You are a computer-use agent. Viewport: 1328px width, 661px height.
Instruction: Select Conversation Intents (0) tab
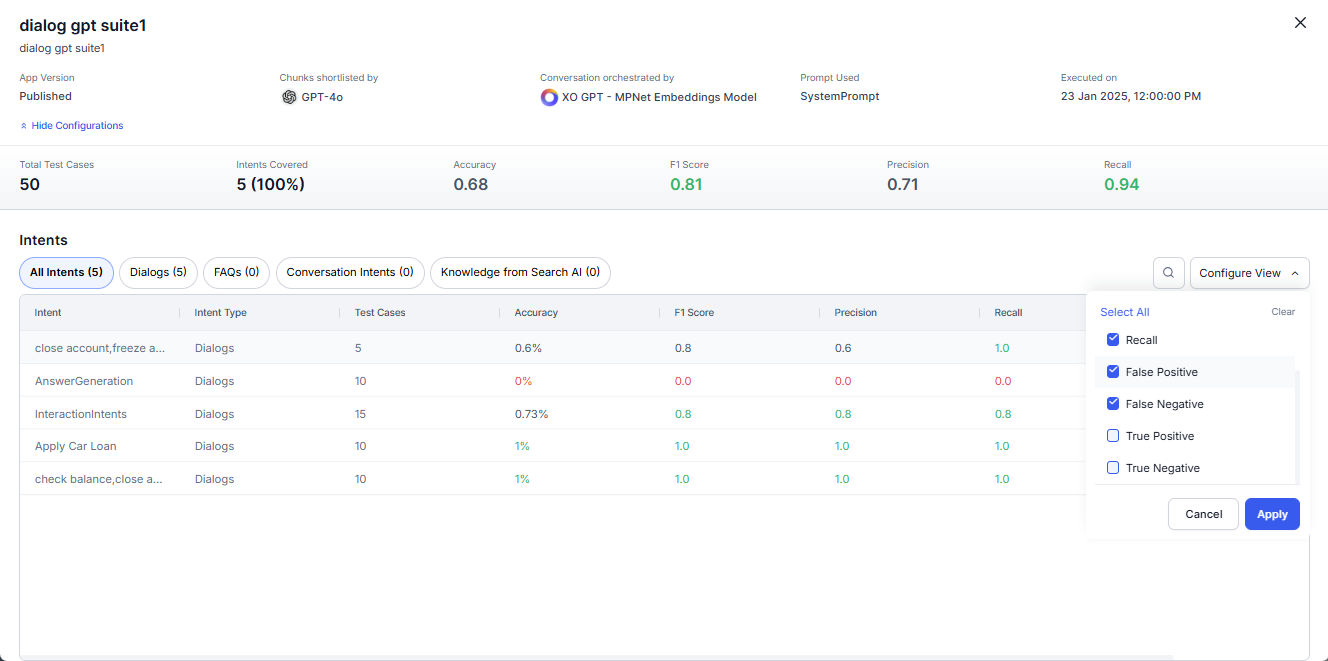tap(350, 272)
